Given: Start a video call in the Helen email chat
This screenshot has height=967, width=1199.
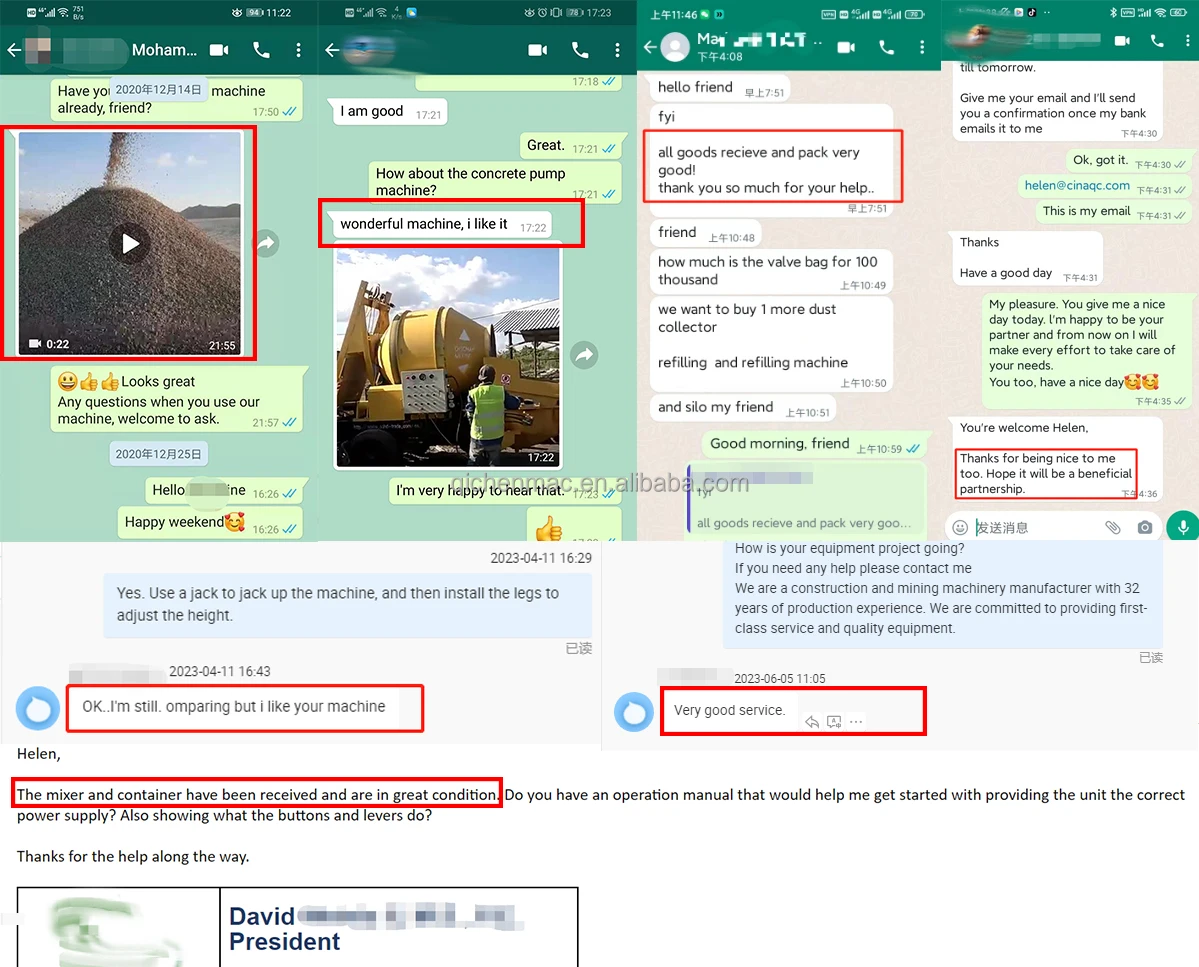Looking at the screenshot, I should pyautogui.click(x=1123, y=41).
